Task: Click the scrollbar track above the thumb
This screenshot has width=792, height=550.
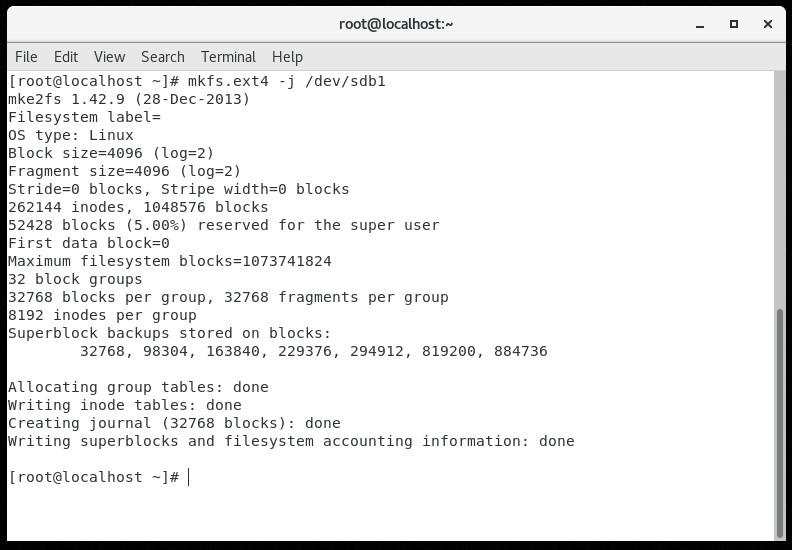Action: [780, 190]
